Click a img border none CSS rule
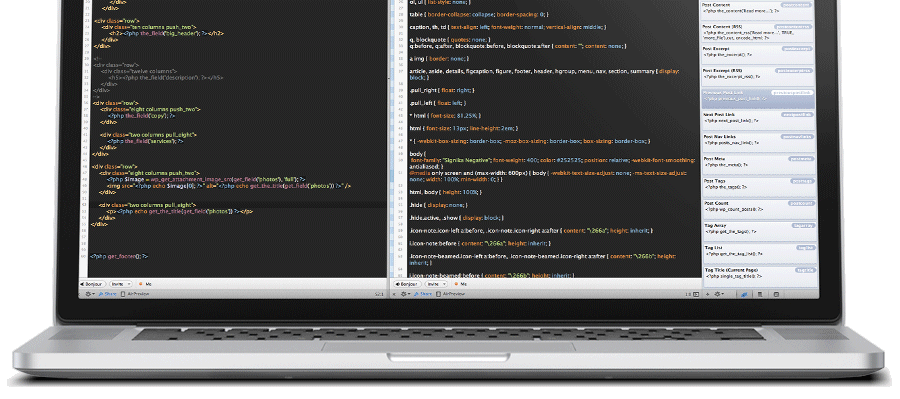This screenshot has width=900, height=399. pyautogui.click(x=439, y=59)
